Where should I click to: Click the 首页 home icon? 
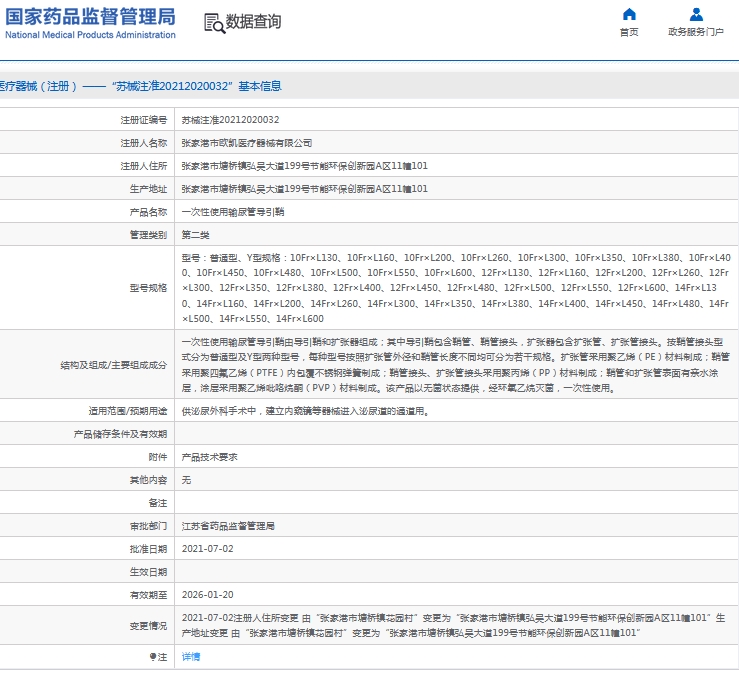[x=629, y=14]
